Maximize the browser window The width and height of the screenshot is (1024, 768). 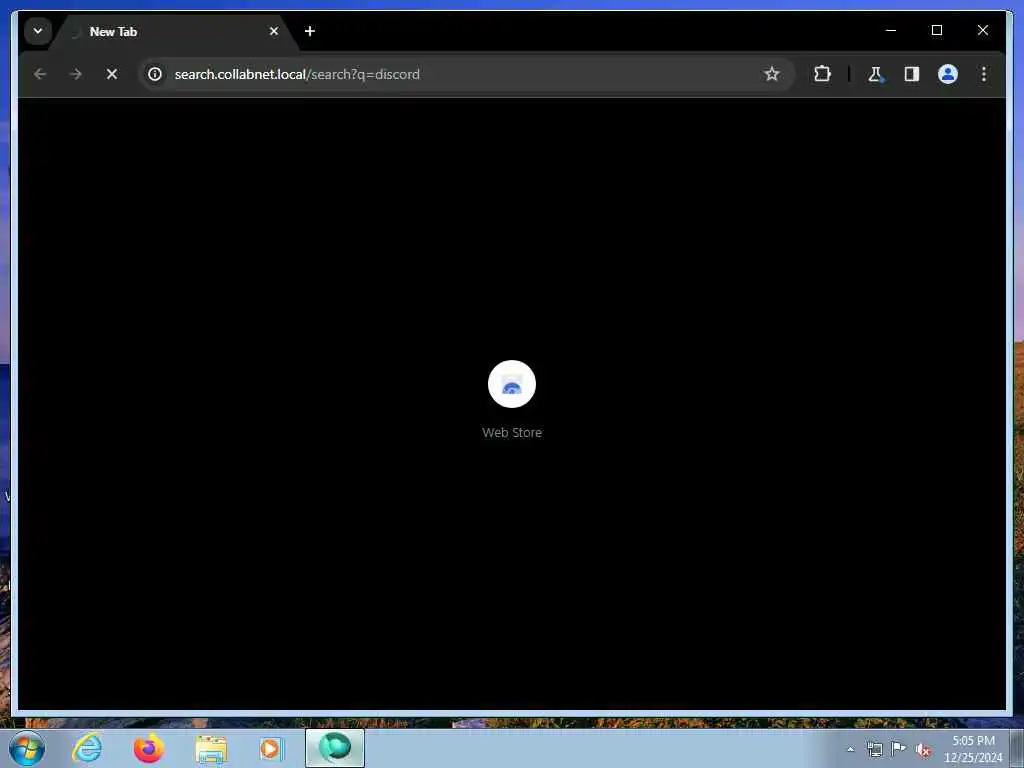936,31
